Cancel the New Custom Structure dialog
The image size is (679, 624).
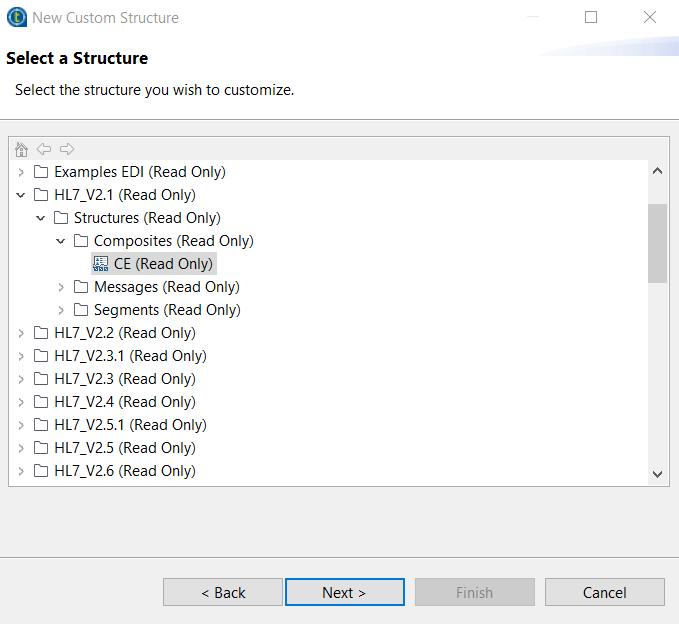click(x=604, y=592)
